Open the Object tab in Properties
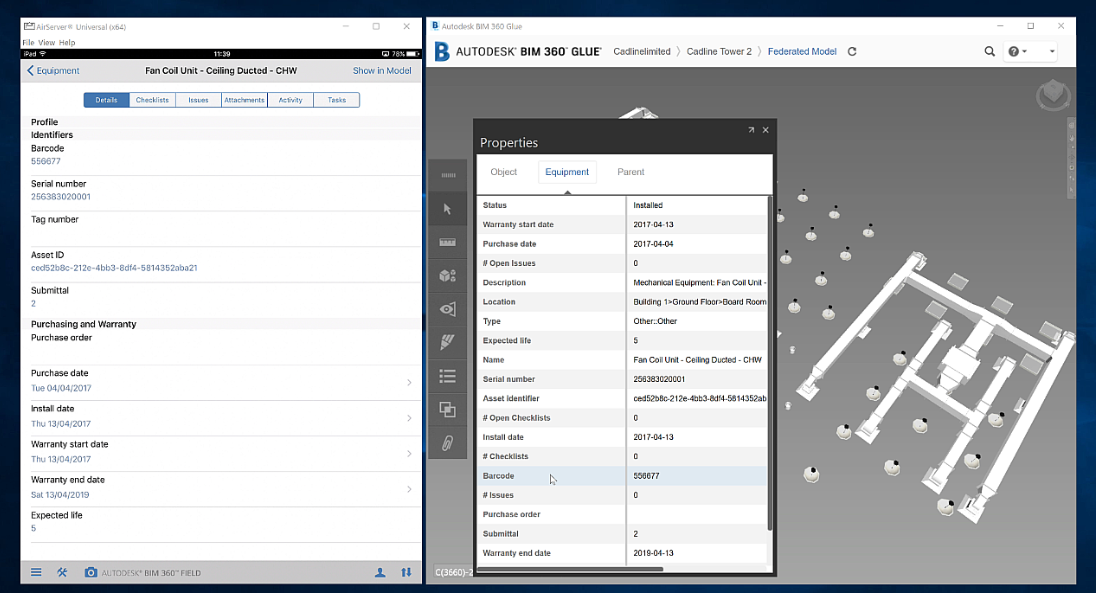The width and height of the screenshot is (1096, 593). [x=503, y=172]
